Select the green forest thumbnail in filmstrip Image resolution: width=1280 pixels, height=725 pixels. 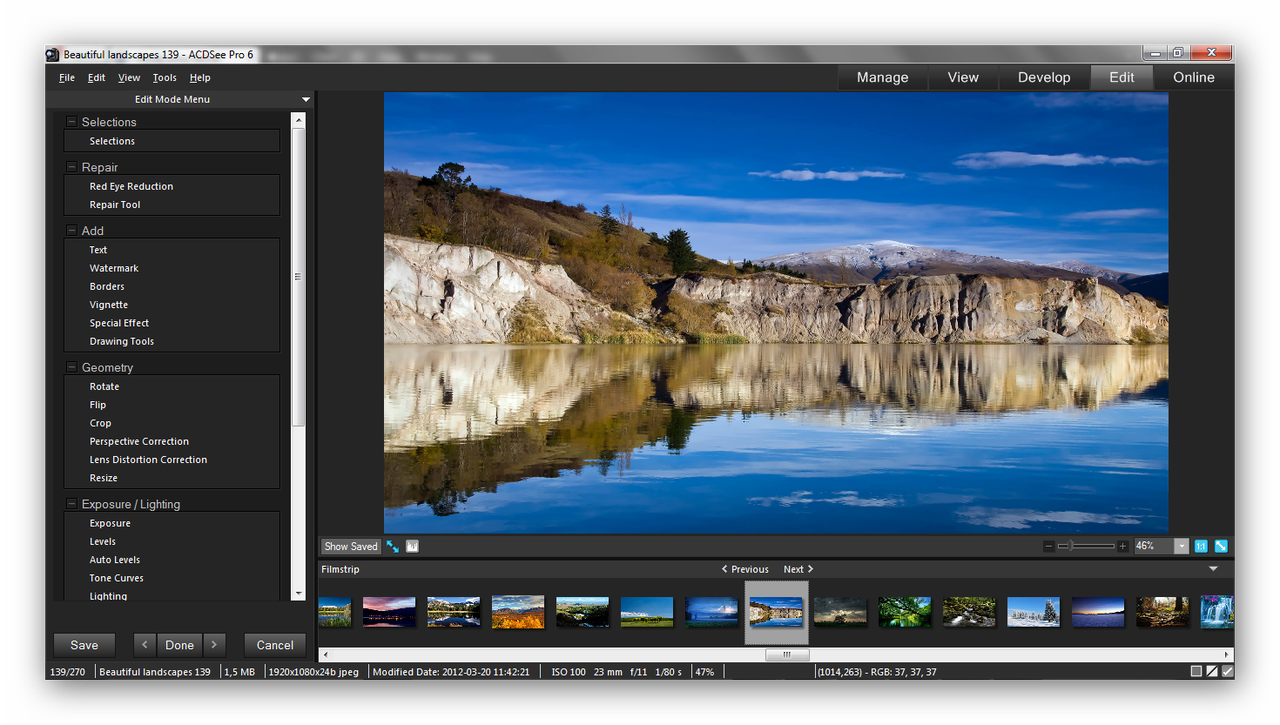click(905, 612)
